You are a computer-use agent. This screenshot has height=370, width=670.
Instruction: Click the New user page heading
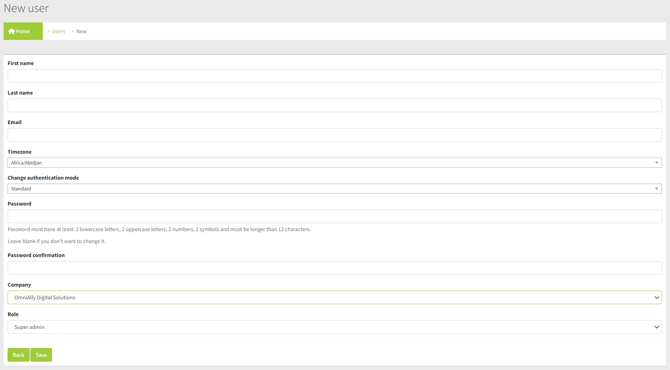coord(26,8)
